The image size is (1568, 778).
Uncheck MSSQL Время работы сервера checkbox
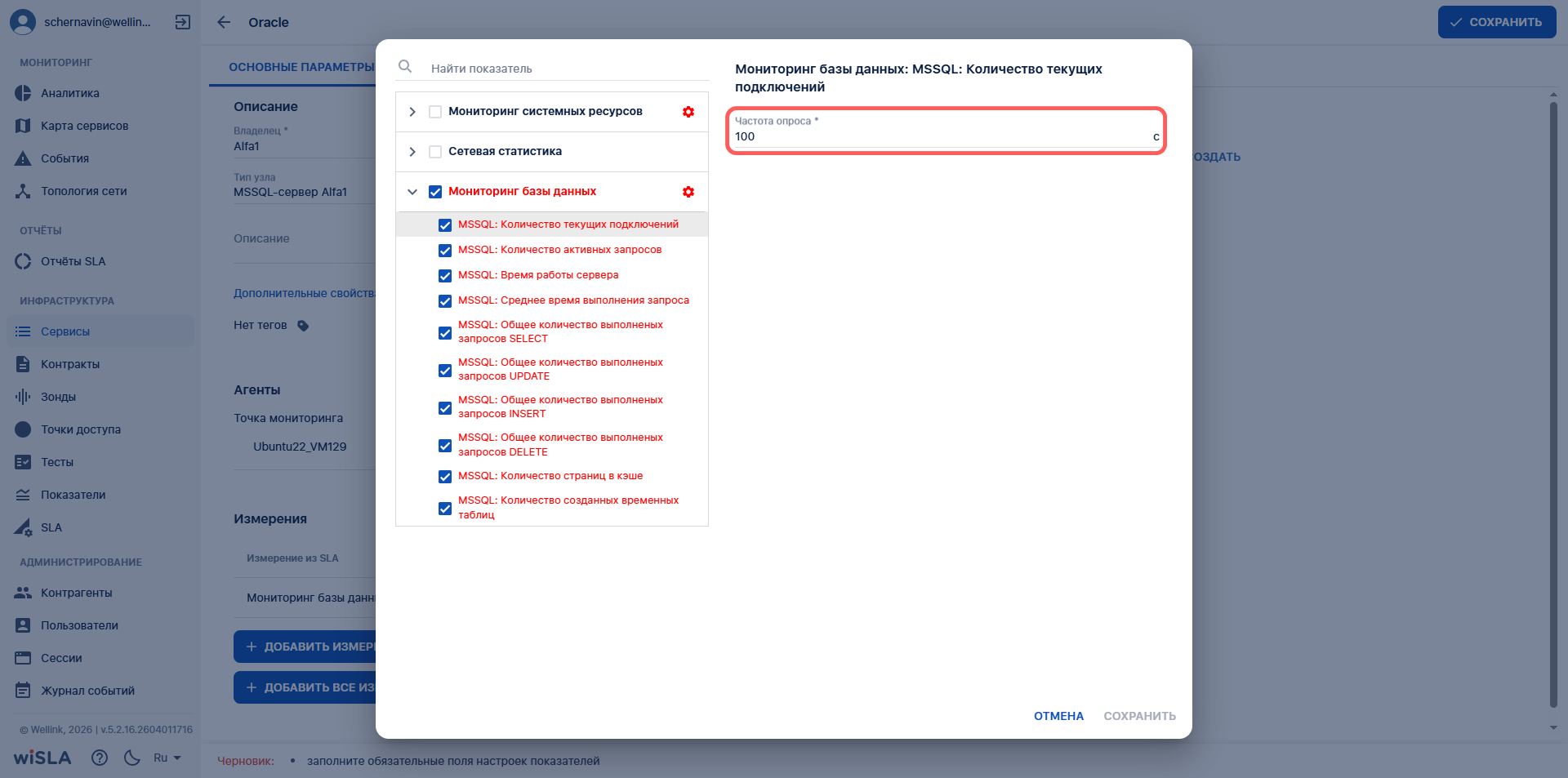(445, 276)
